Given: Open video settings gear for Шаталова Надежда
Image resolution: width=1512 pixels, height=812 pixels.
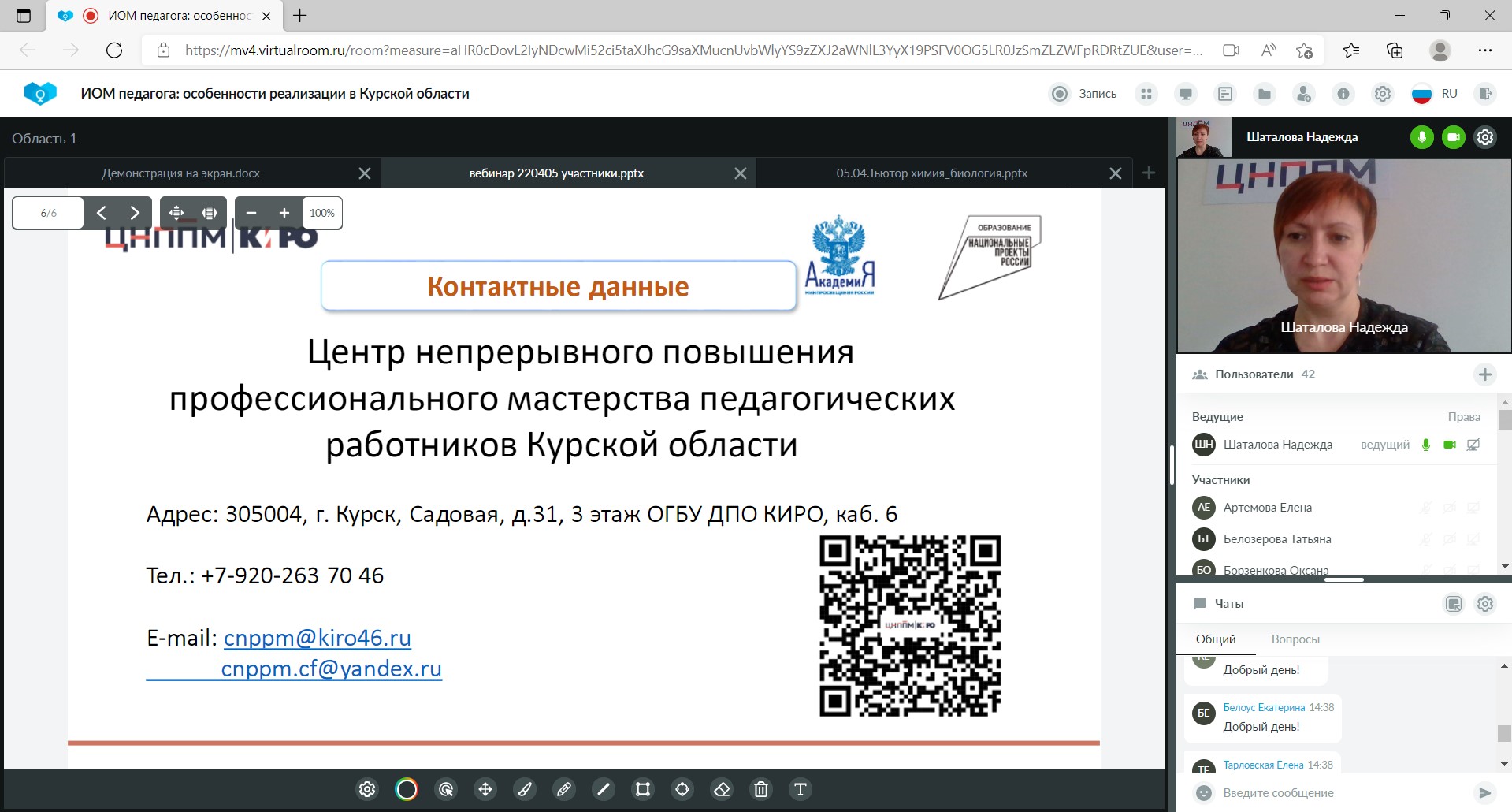Looking at the screenshot, I should (x=1485, y=137).
